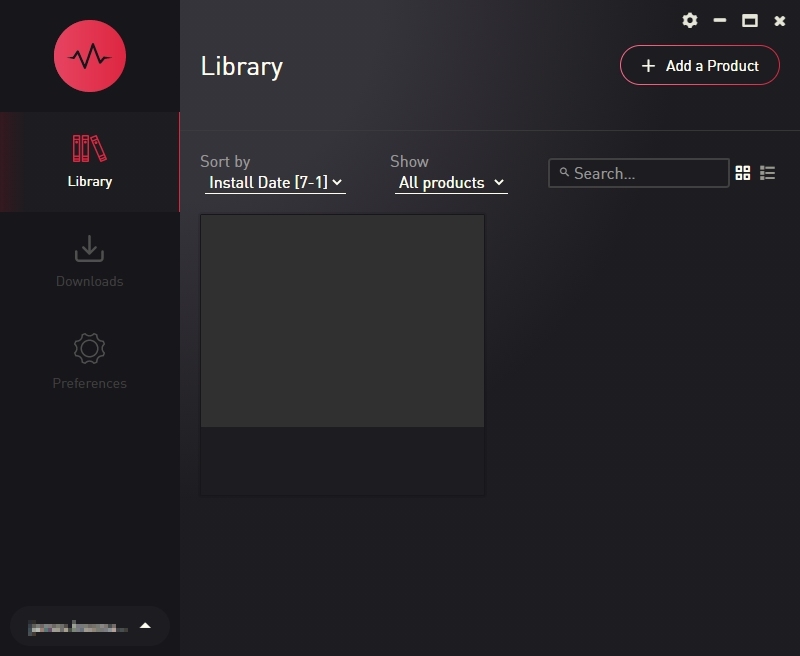Click the magnifier icon in search box

[x=564, y=172]
